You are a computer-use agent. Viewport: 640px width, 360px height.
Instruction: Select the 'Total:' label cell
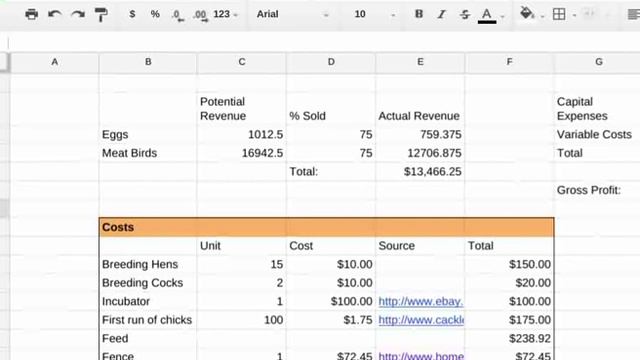[x=331, y=171]
